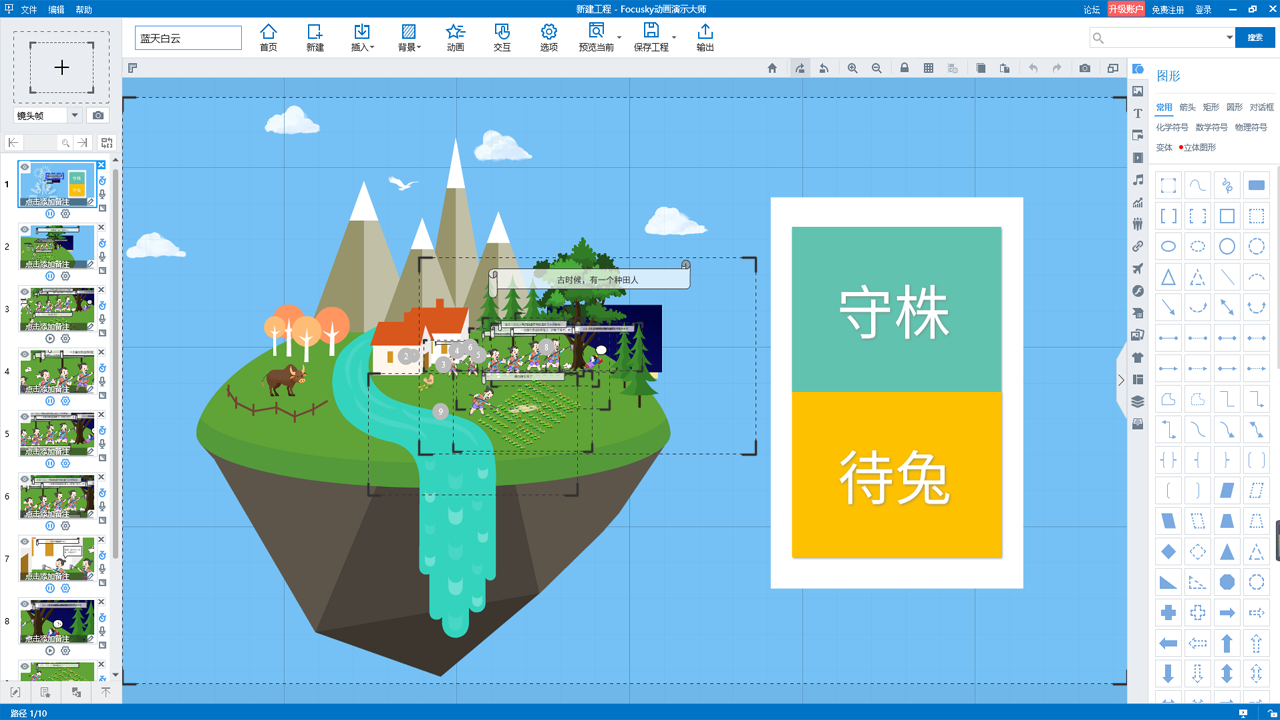Click the pause button under frame 1

(50, 214)
